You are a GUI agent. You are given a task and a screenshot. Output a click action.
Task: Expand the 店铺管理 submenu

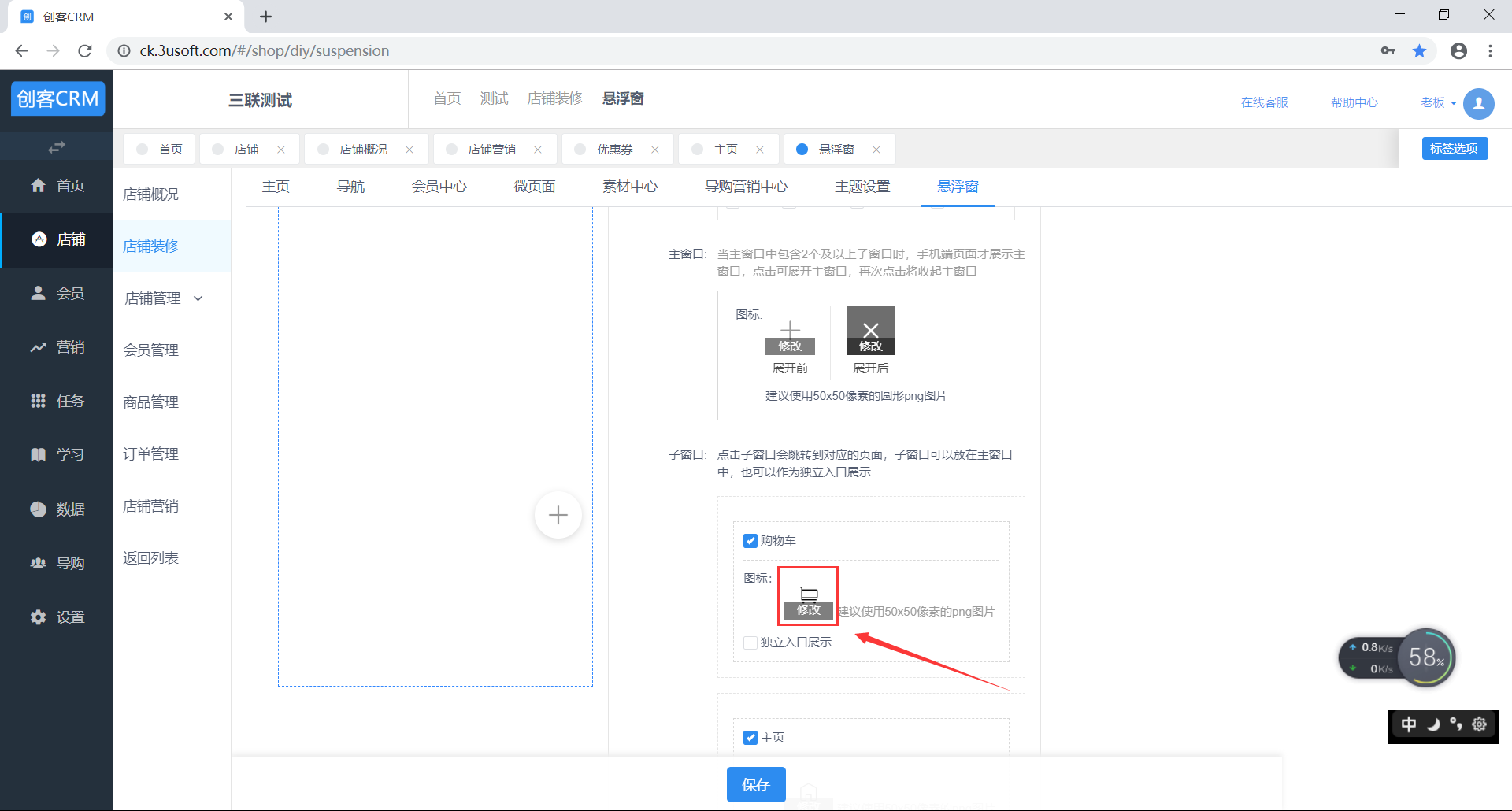pyautogui.click(x=164, y=298)
